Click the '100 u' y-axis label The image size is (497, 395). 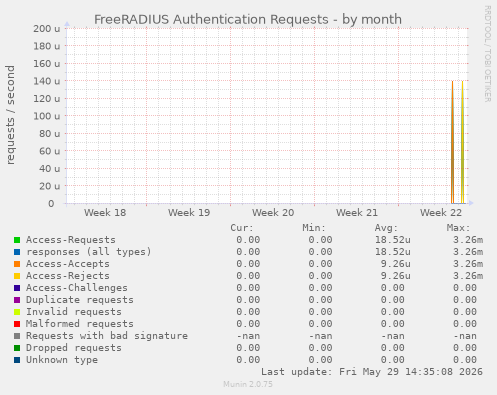(x=46, y=116)
